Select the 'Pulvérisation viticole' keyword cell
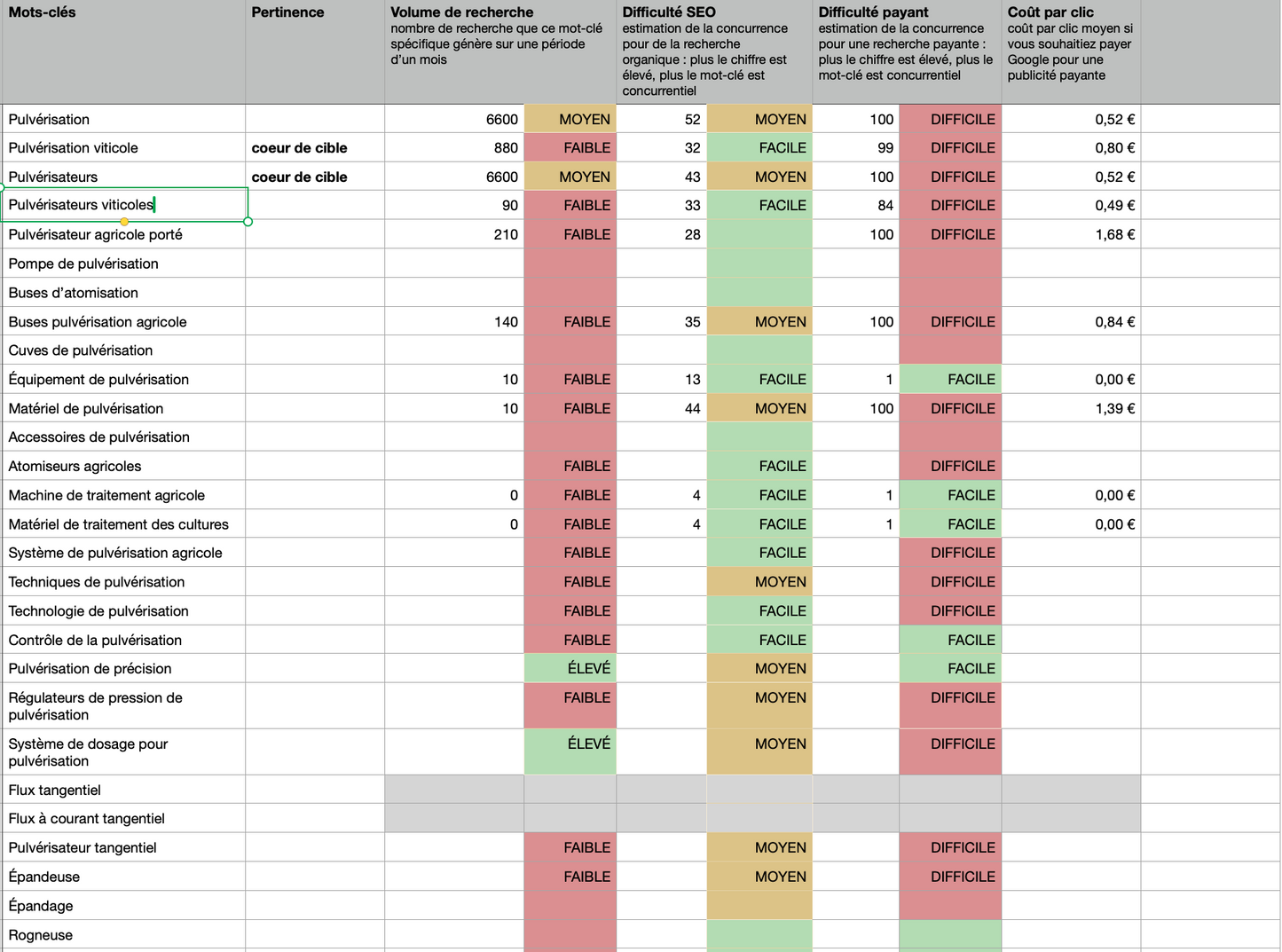Screen dimensions: 1282x952 [x=123, y=147]
